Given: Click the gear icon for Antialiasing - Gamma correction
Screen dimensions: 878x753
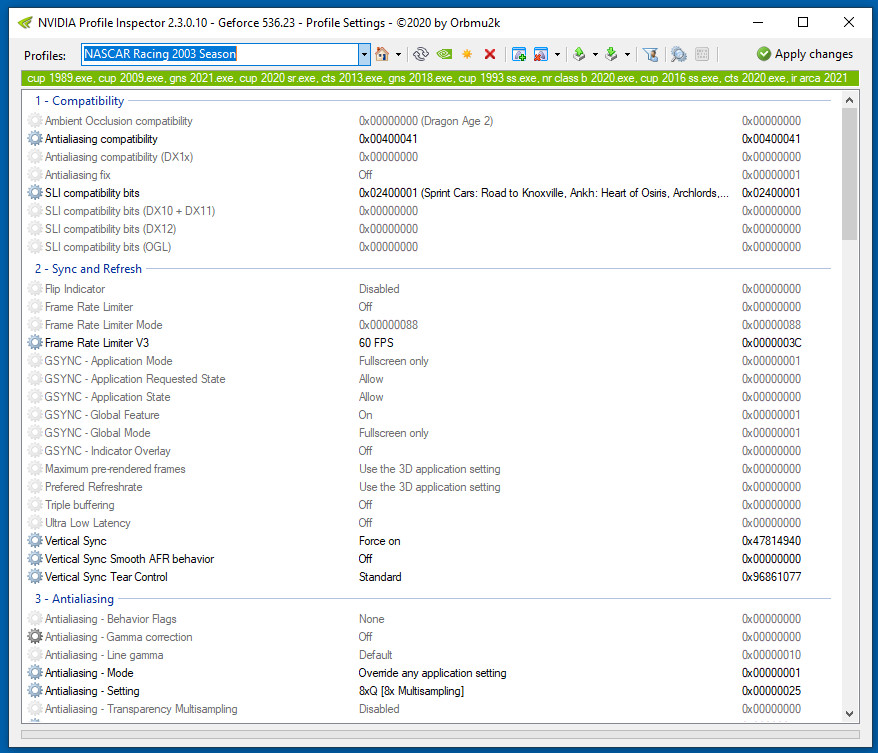Looking at the screenshot, I should [35, 637].
